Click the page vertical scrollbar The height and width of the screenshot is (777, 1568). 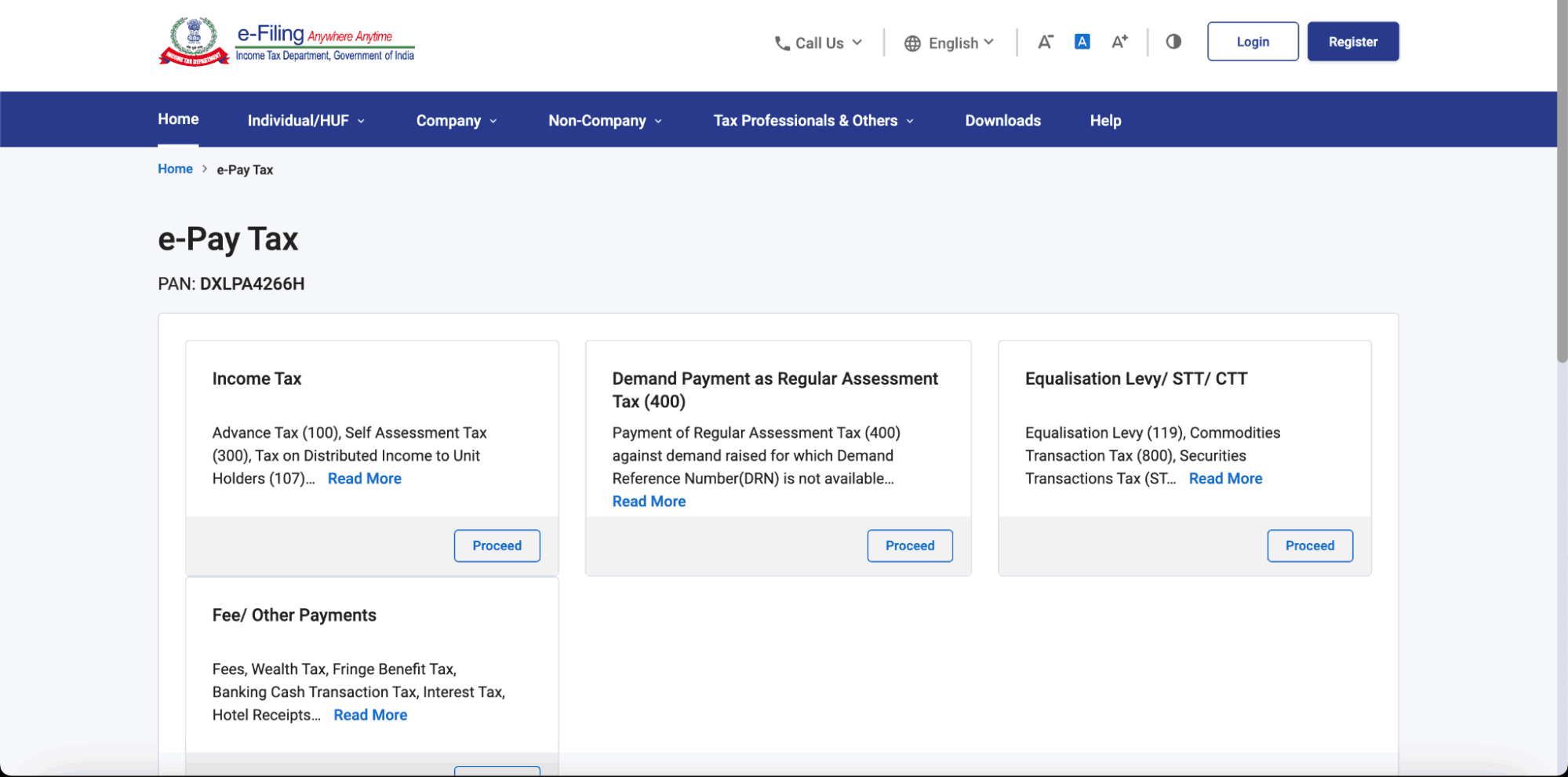(1562, 181)
